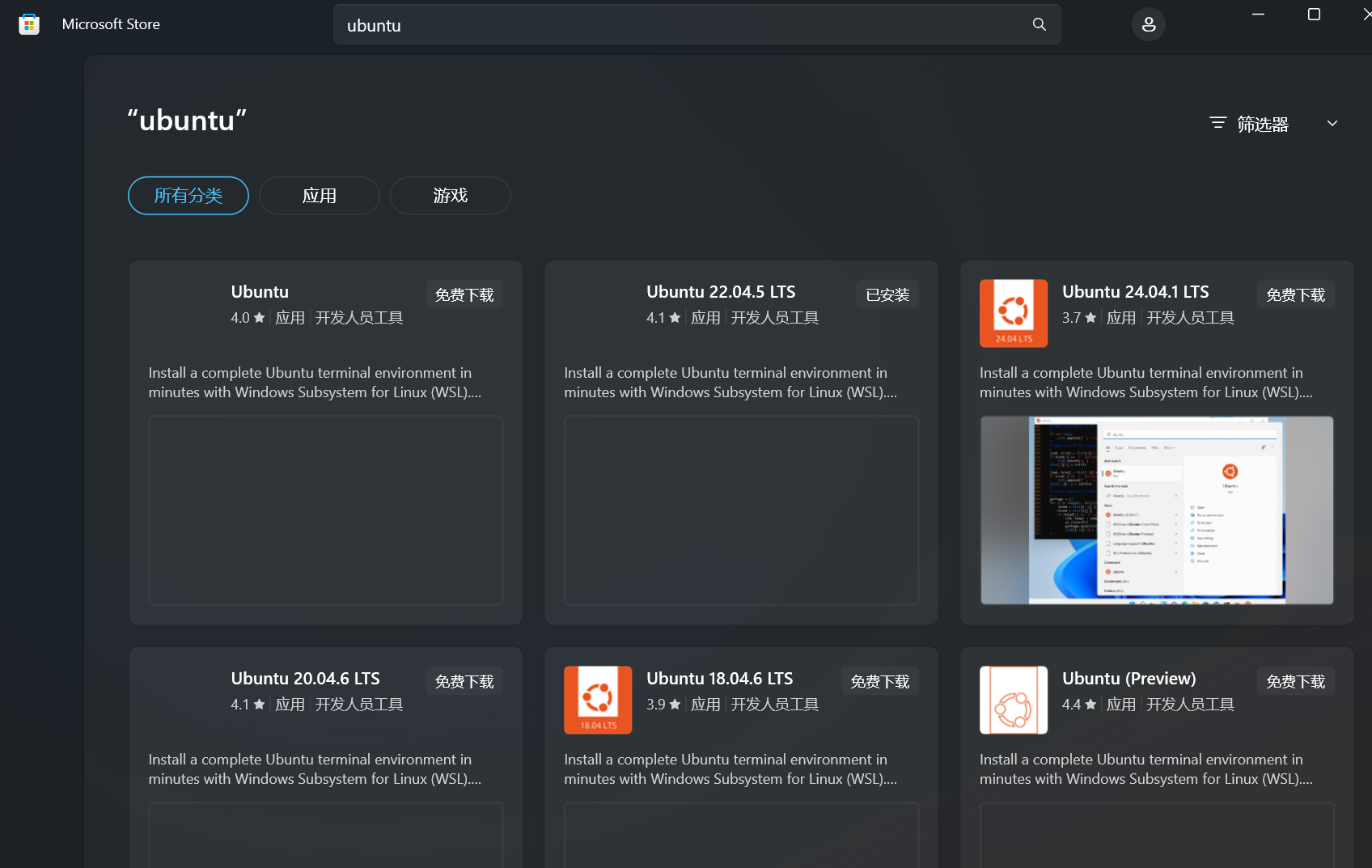Viewport: 1372px width, 868px height.
Task: Click the filter icon beside 筛选器
Action: [1217, 123]
